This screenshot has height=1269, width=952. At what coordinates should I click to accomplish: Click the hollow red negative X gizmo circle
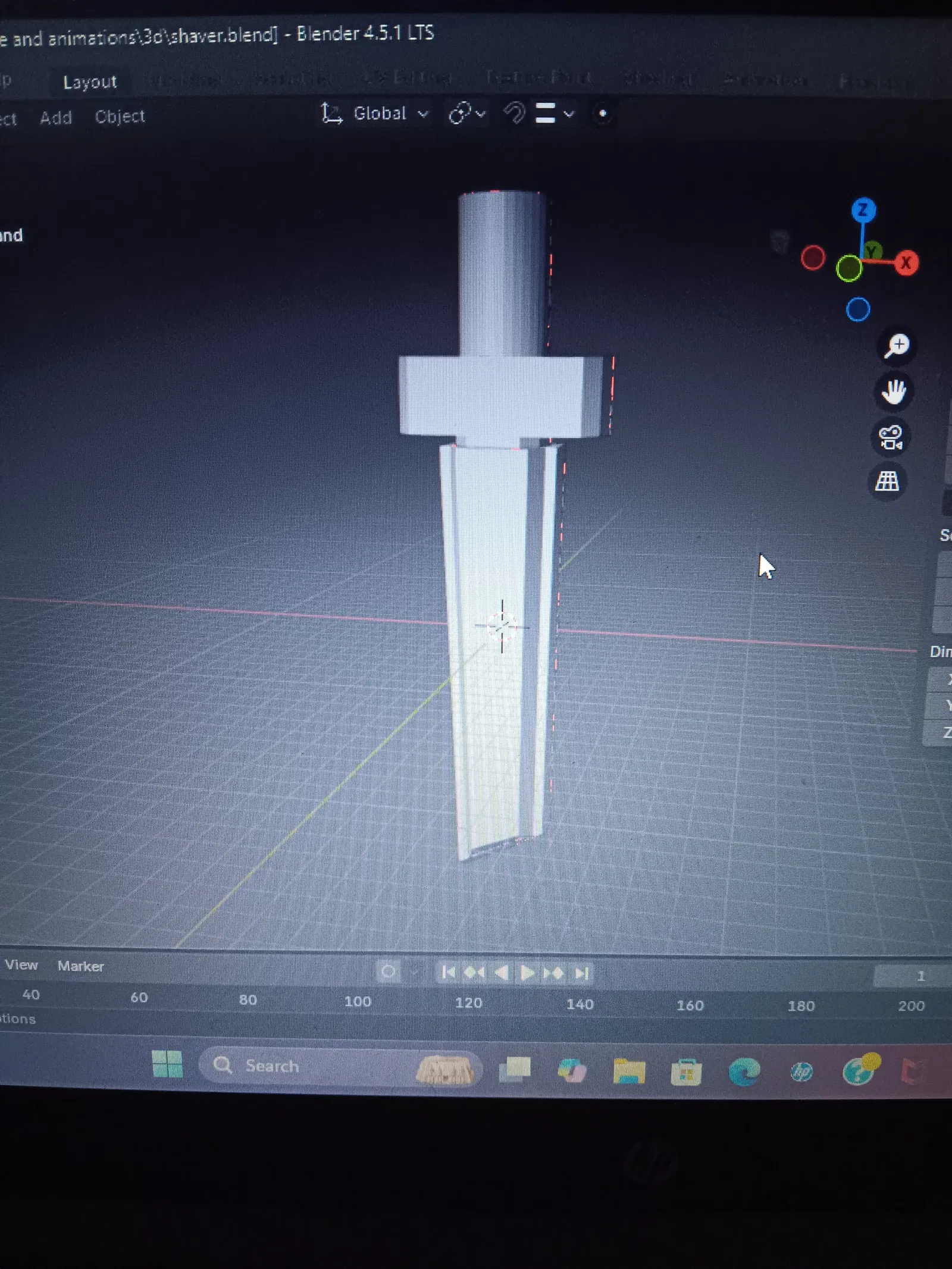click(813, 258)
